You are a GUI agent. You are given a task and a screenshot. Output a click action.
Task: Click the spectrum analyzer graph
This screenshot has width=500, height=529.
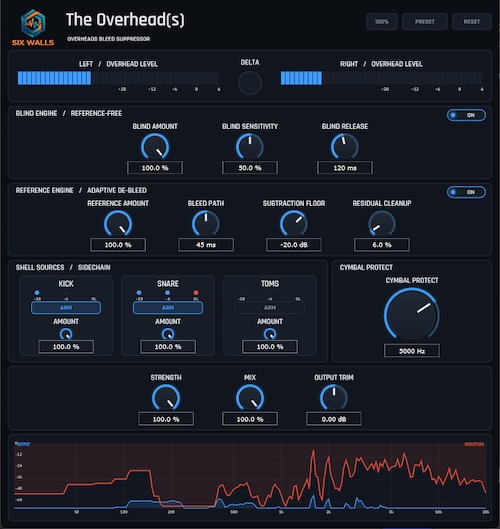point(250,476)
